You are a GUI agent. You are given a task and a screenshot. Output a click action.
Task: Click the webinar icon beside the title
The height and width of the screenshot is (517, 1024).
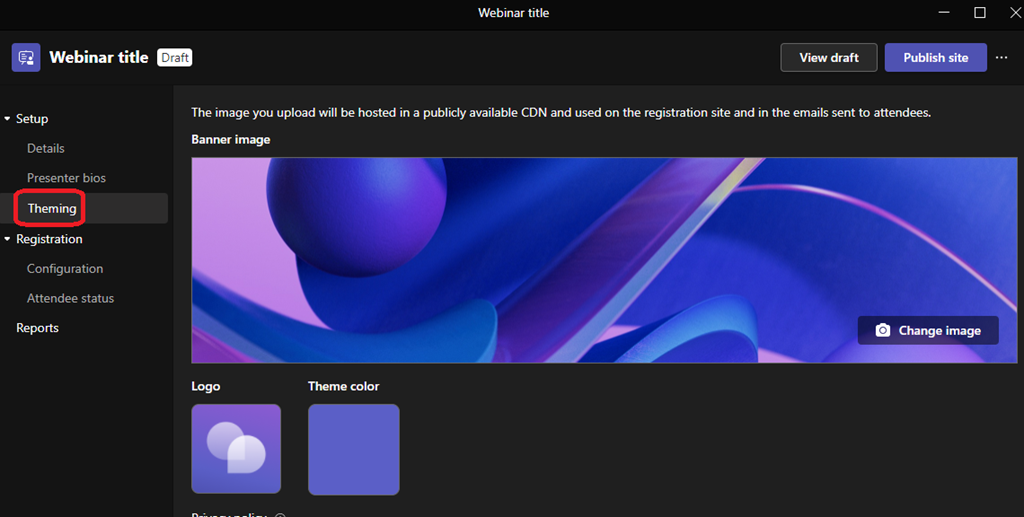(26, 57)
